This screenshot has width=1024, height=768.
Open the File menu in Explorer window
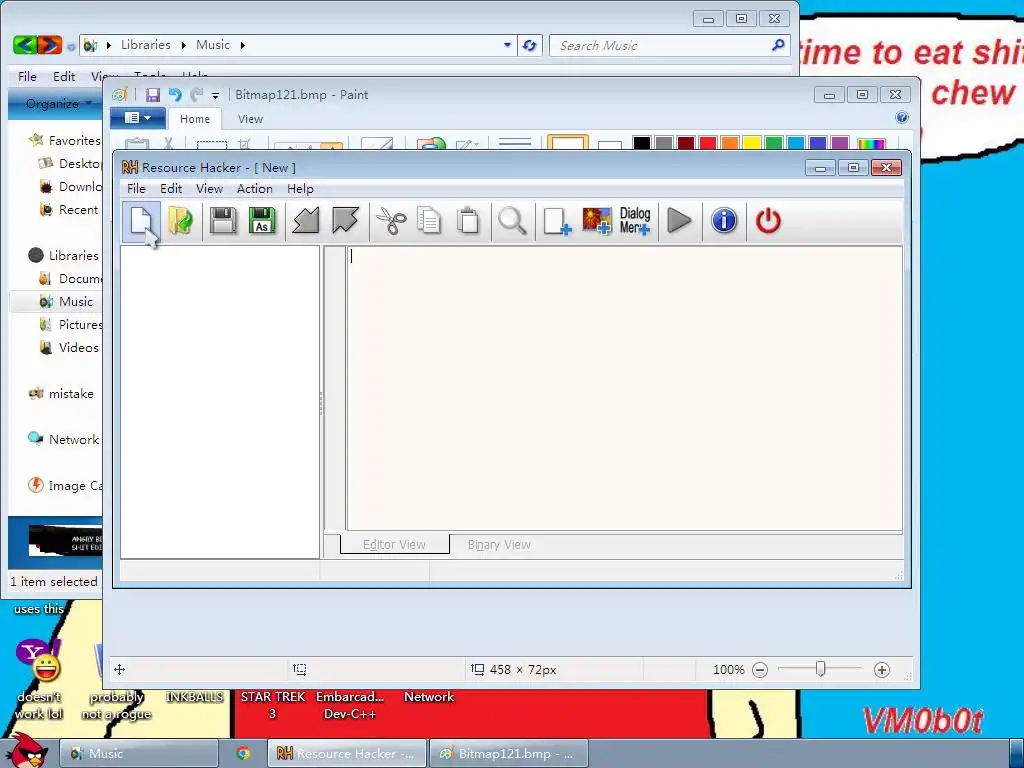(x=27, y=77)
